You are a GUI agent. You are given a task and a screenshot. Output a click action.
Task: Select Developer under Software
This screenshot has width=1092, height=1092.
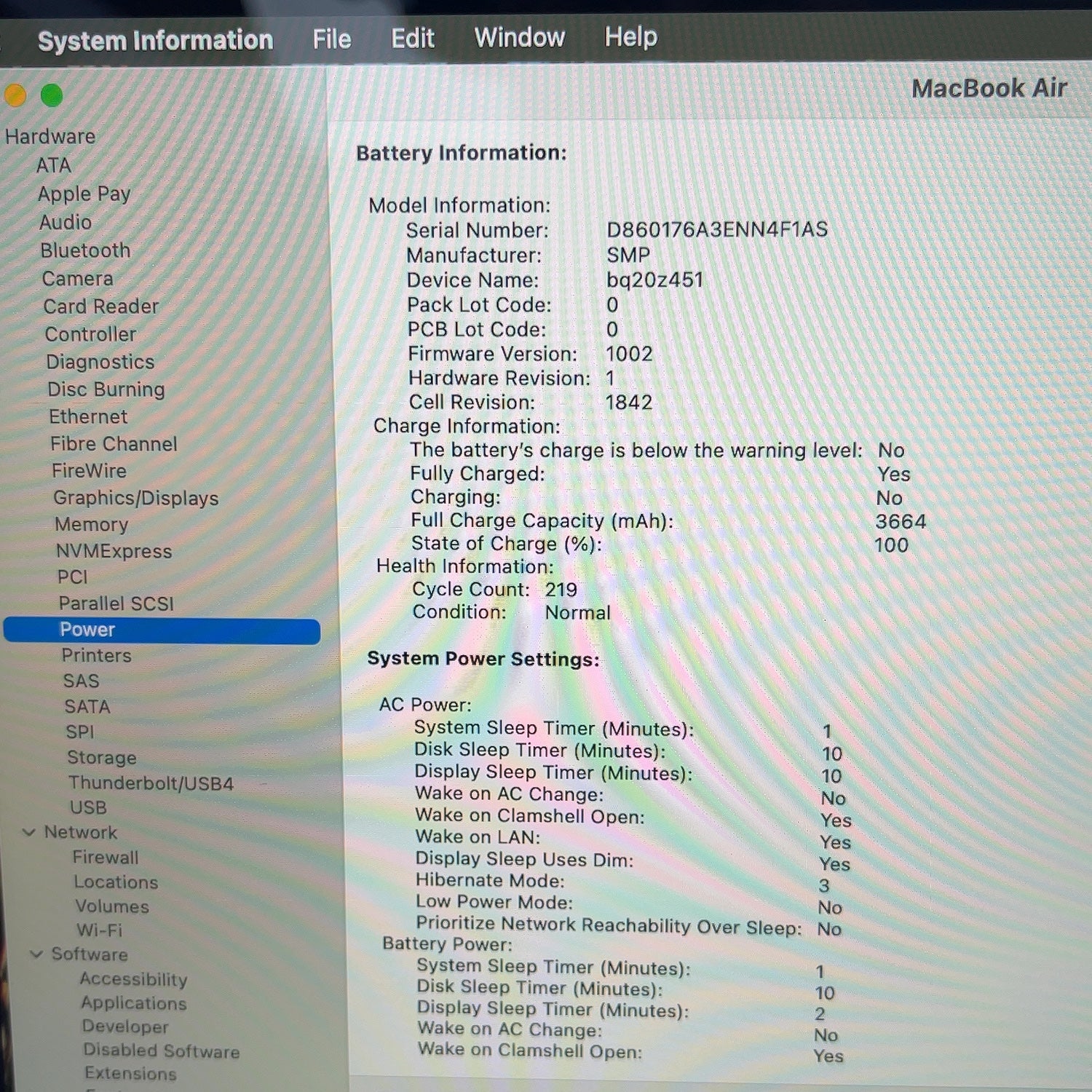coord(125,1026)
